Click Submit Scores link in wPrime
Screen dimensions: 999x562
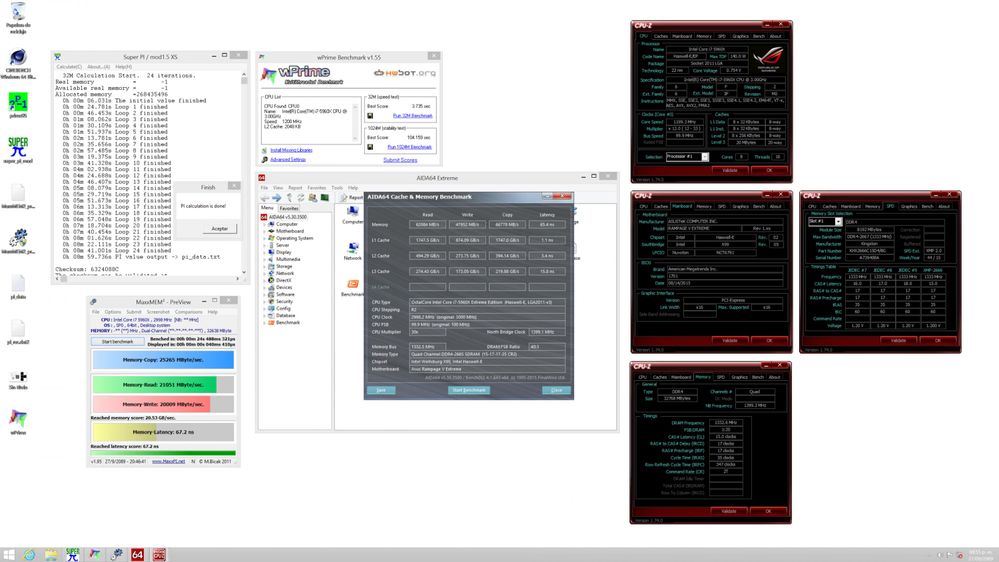pos(400,160)
